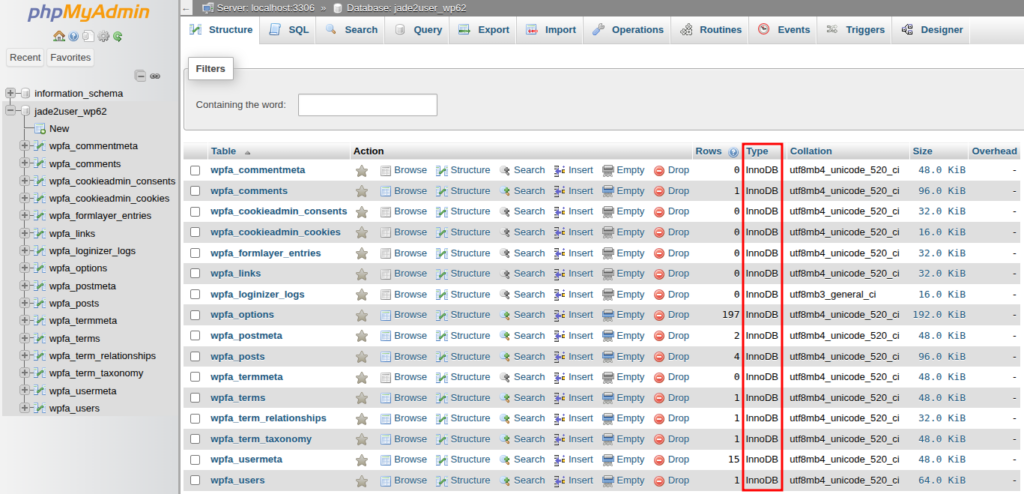The width and height of the screenshot is (1024, 494).
Task: Select the wpfa_cookieadmin_consents row checkbox
Action: 195,212
